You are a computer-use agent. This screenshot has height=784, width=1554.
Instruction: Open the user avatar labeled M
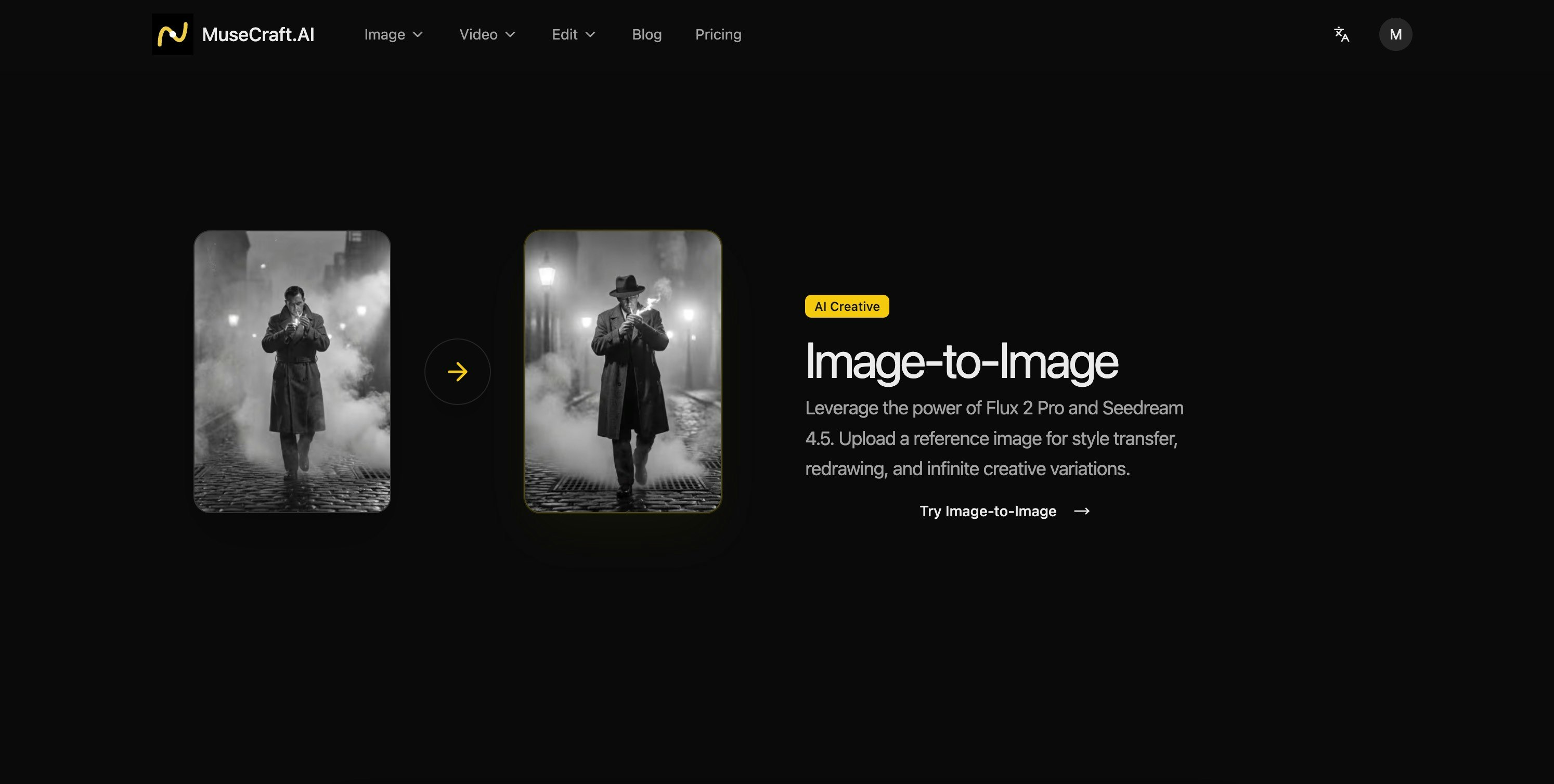click(x=1395, y=34)
